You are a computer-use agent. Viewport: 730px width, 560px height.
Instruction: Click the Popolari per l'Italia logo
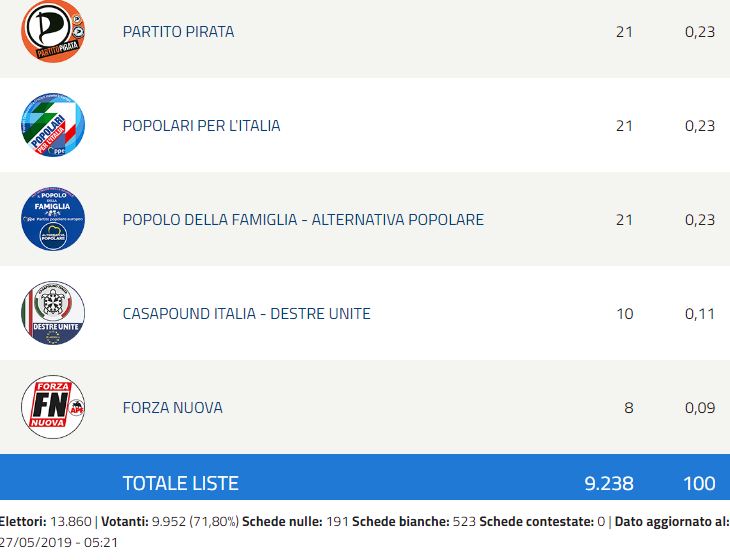(53, 125)
